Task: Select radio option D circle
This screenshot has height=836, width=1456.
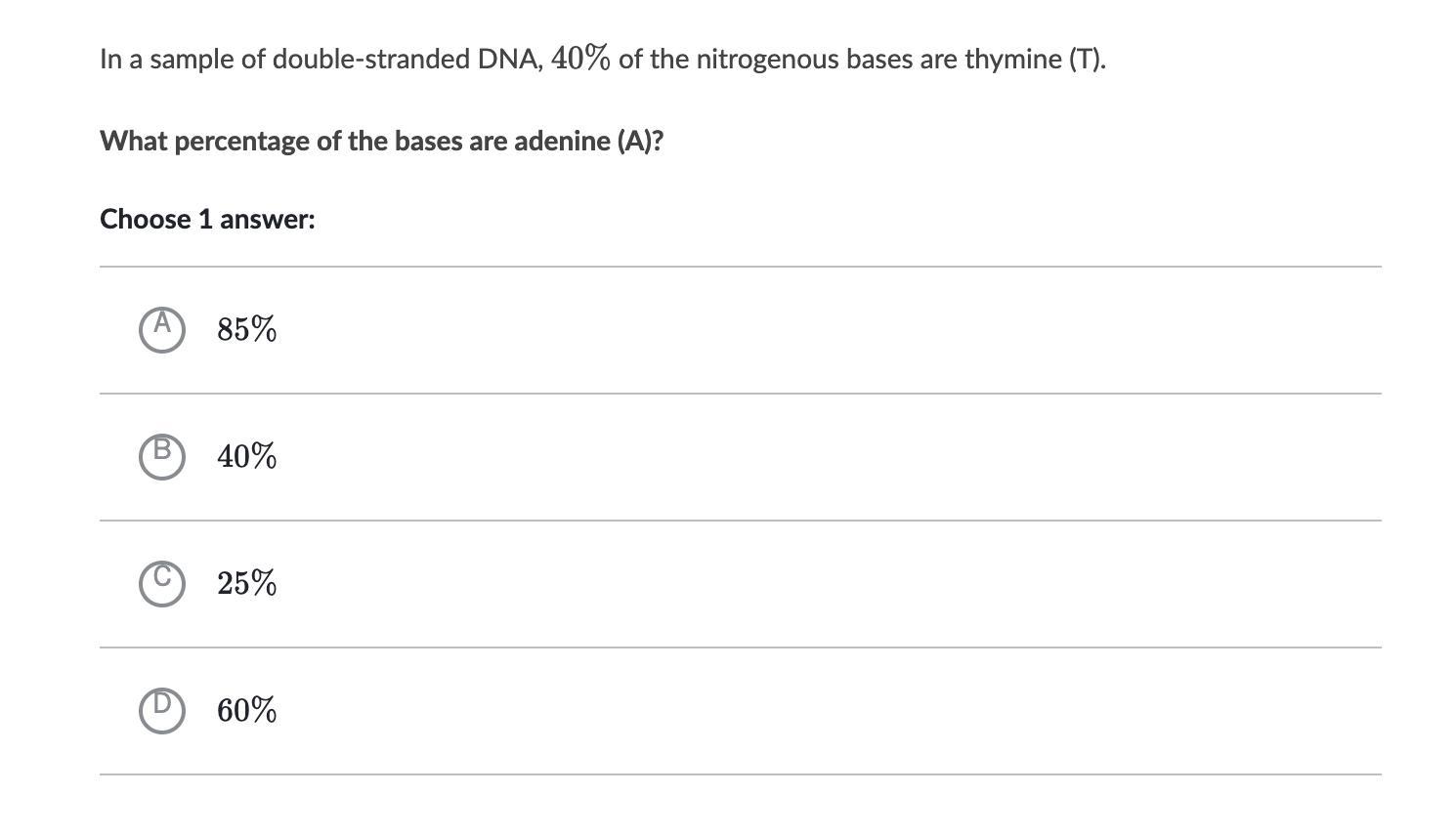Action: pyautogui.click(x=161, y=710)
